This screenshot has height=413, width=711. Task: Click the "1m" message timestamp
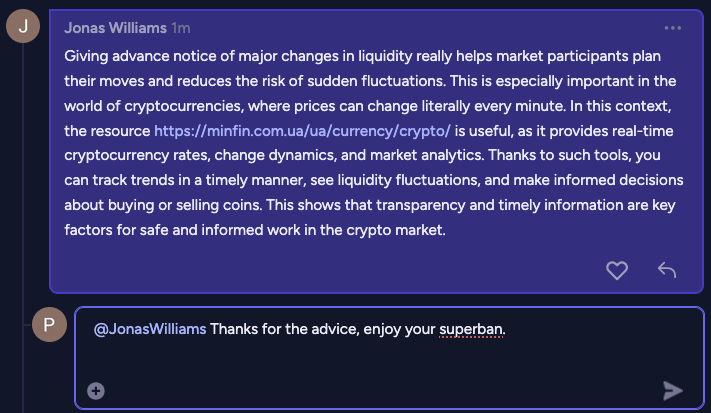[181, 27]
